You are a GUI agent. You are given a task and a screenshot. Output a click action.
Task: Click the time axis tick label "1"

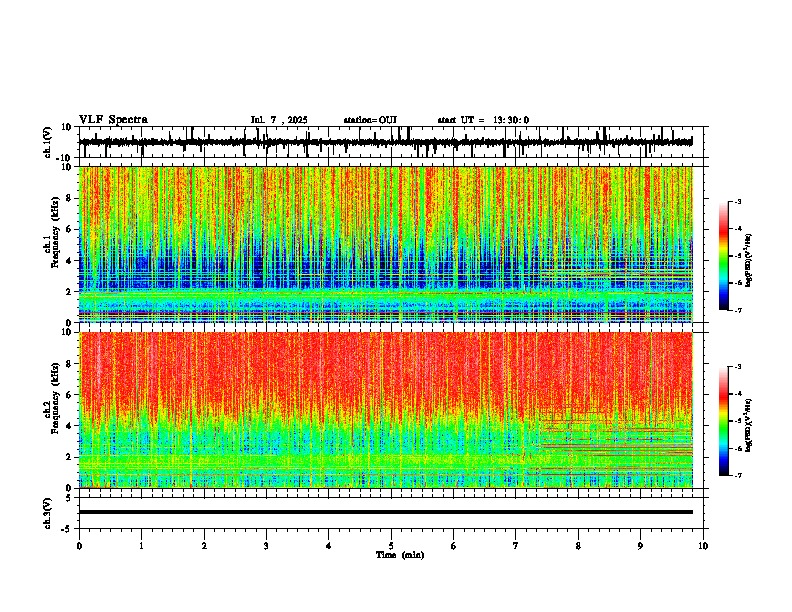click(141, 546)
